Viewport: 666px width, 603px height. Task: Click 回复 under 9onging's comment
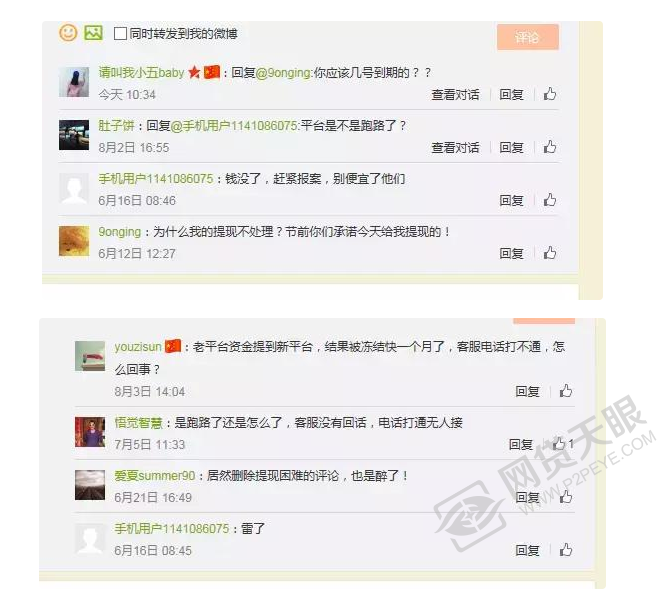[x=511, y=254]
